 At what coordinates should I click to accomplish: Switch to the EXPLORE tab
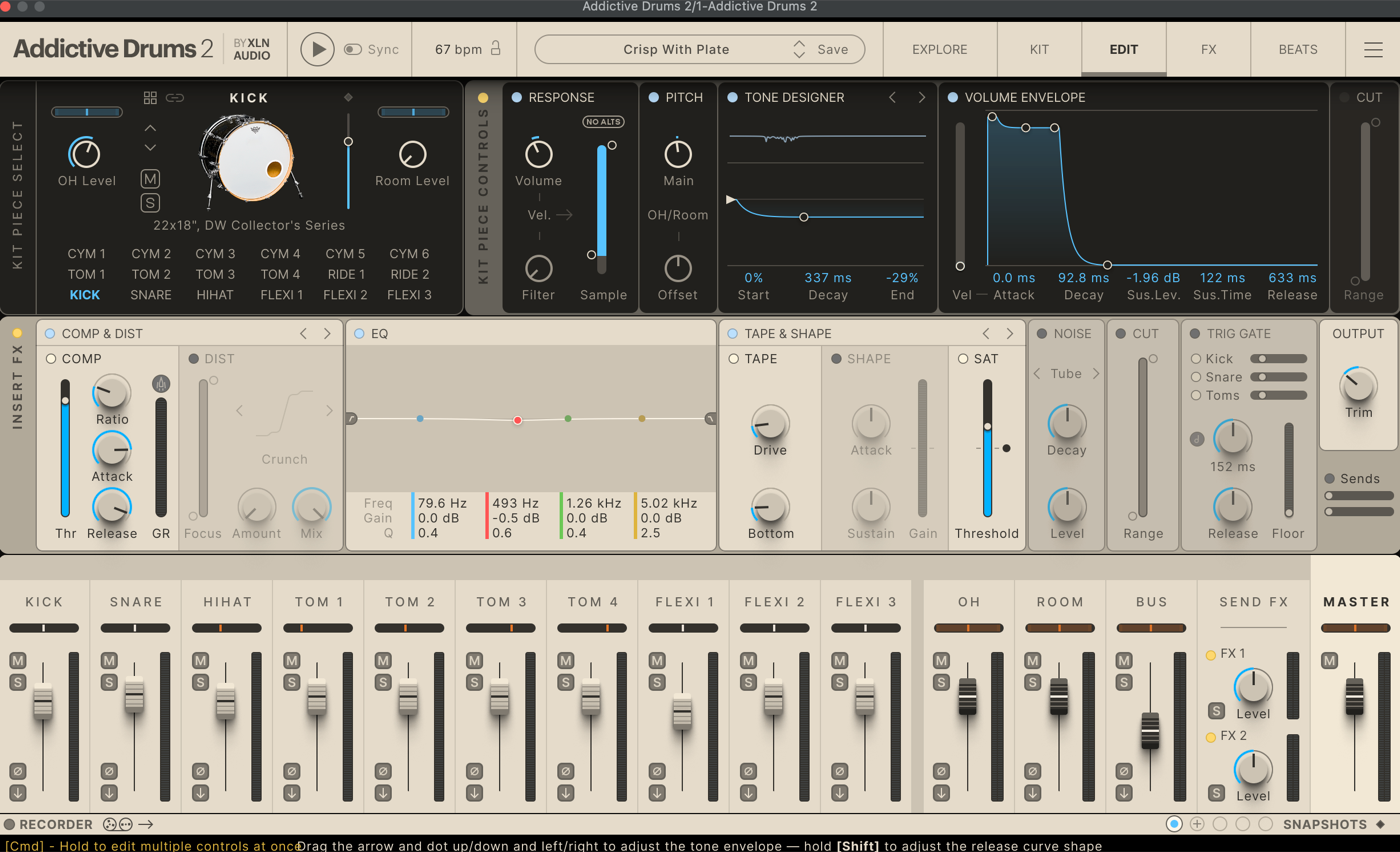(940, 49)
